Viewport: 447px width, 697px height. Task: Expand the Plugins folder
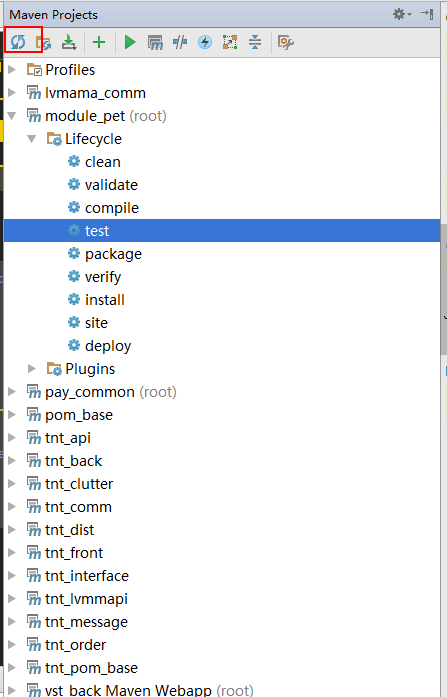pos(32,368)
